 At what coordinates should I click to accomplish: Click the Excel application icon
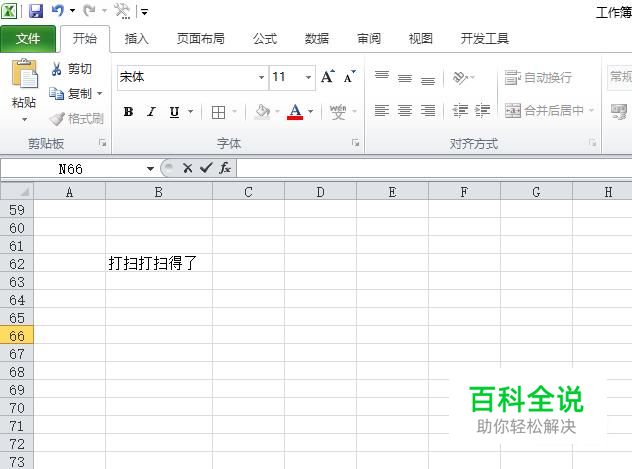click(9, 11)
